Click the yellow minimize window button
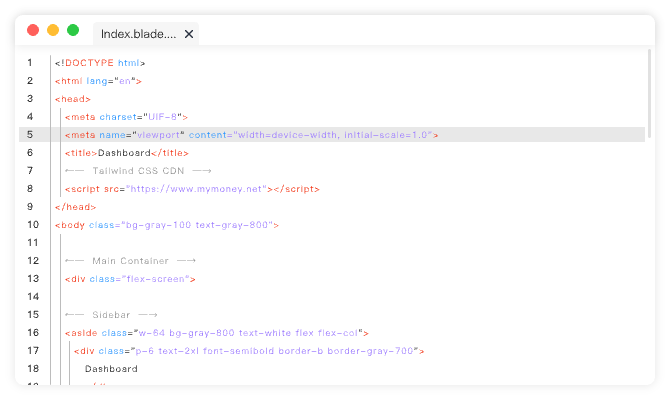This screenshot has height=400, width=670. (x=53, y=30)
